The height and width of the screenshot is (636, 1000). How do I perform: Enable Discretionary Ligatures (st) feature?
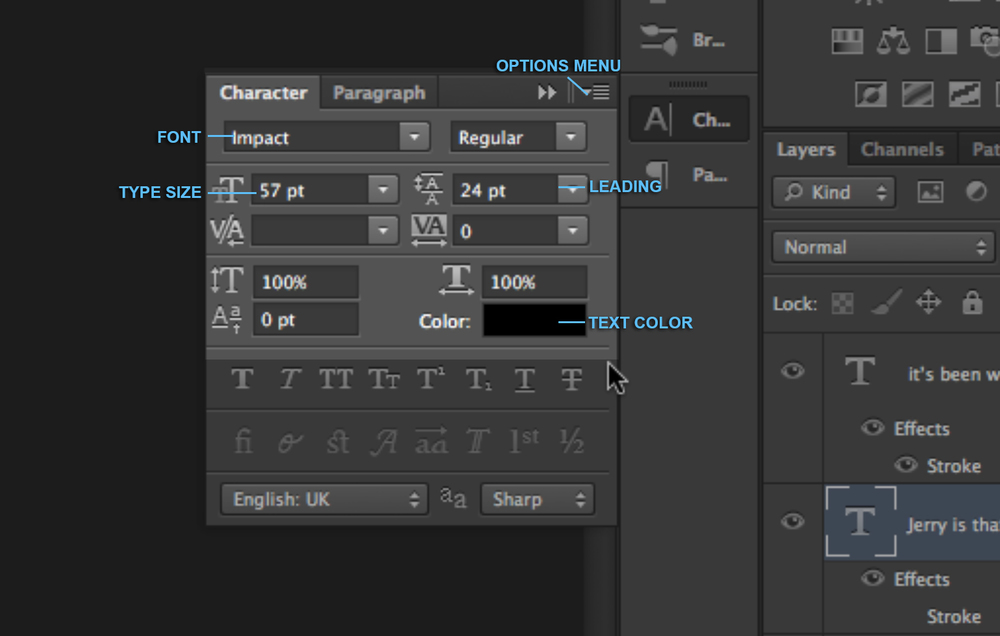click(337, 441)
